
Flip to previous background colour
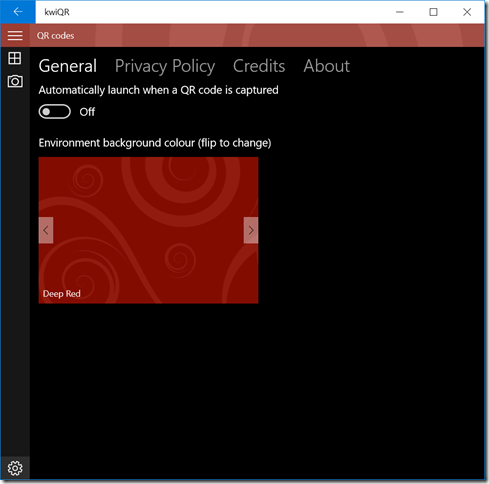coord(46,230)
